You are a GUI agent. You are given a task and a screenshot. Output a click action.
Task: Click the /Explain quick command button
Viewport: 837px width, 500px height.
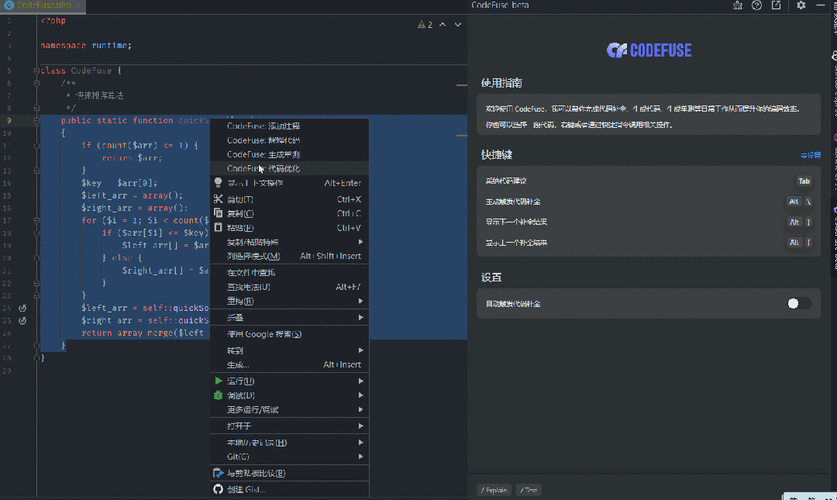494,490
